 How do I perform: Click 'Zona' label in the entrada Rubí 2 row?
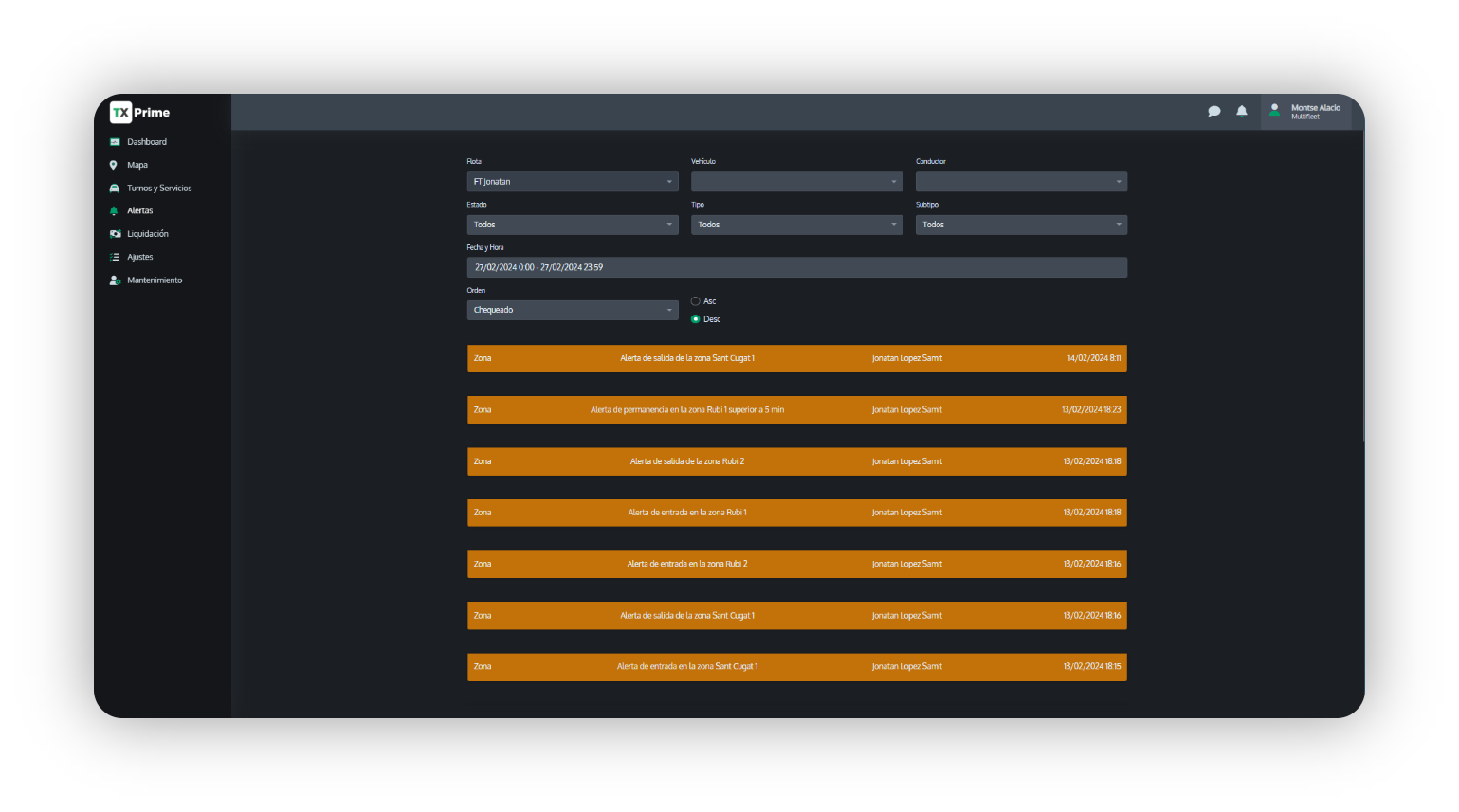483,564
